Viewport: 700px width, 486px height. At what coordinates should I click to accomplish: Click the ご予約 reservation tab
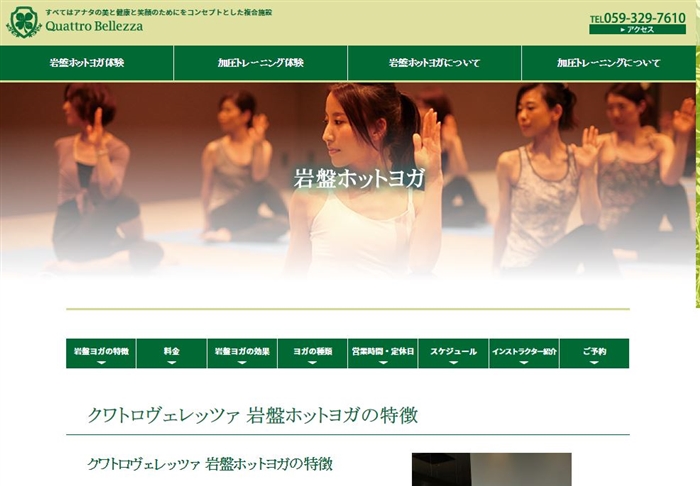coord(594,353)
